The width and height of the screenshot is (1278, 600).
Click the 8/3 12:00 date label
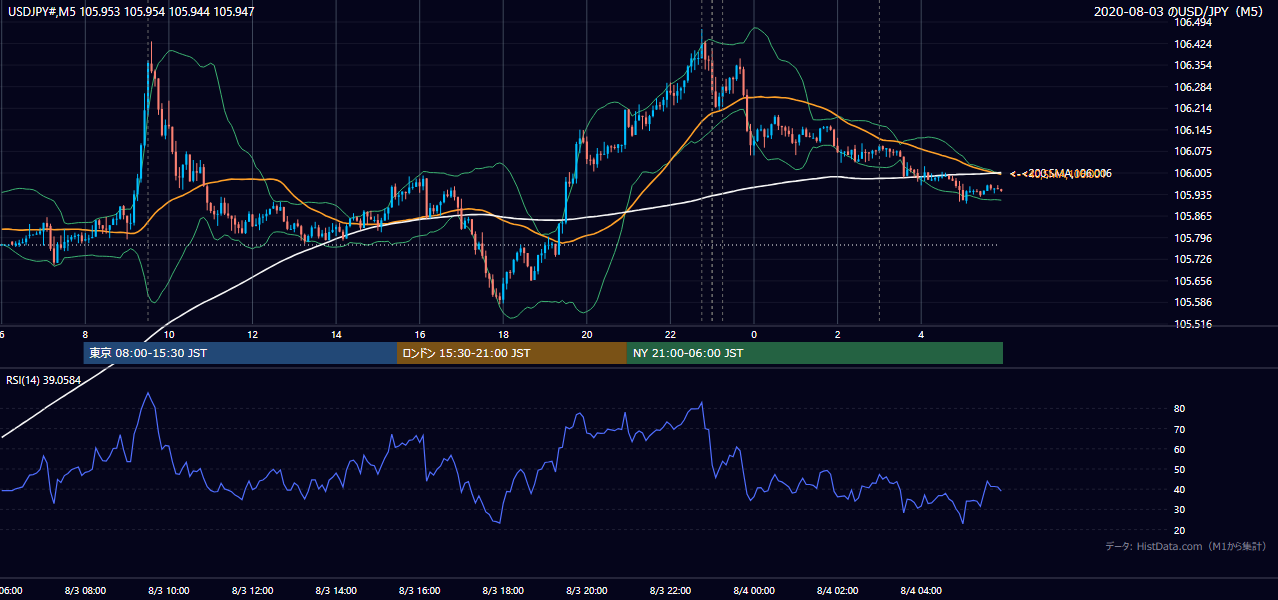pos(253,591)
